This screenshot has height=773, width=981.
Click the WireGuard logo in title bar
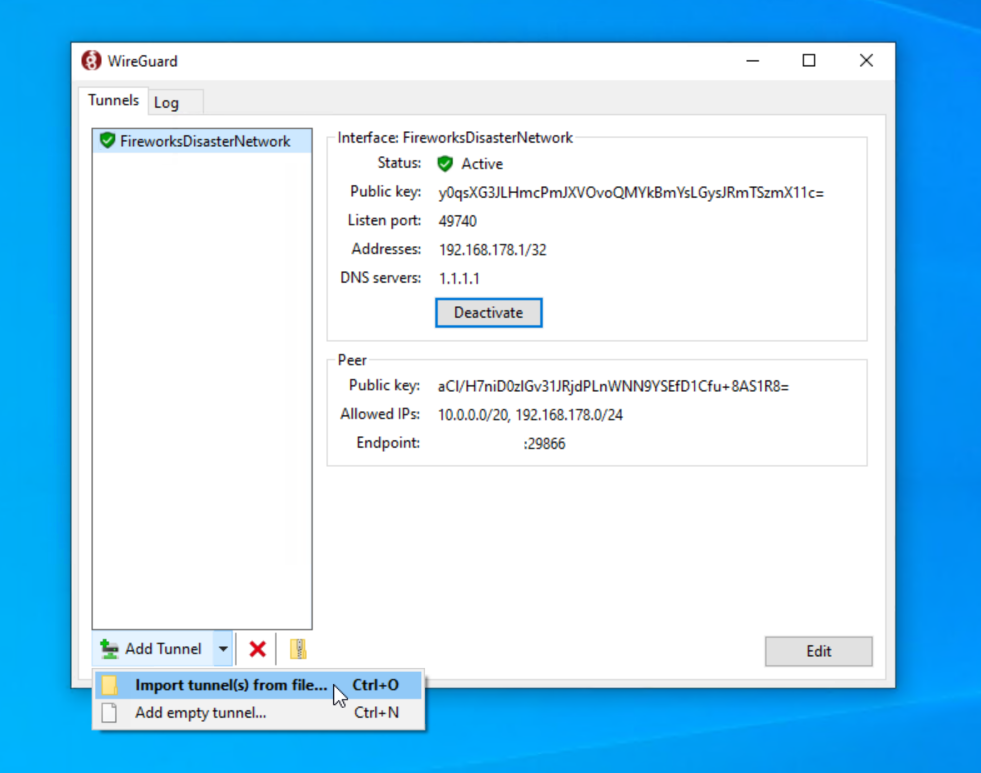(91, 61)
